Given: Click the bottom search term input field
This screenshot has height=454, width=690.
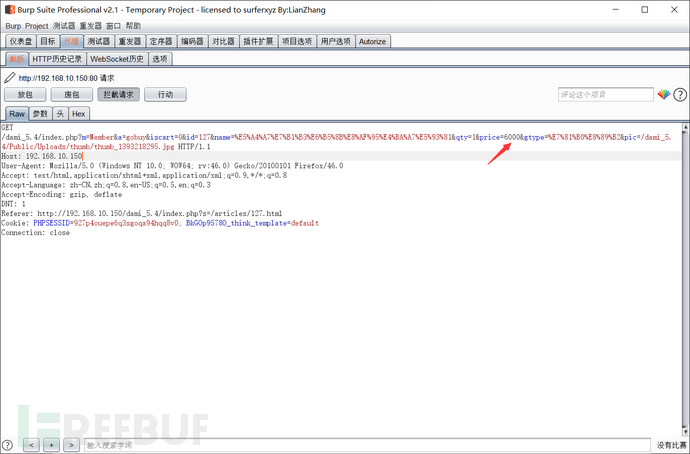Looking at the screenshot, I should pos(367,445).
